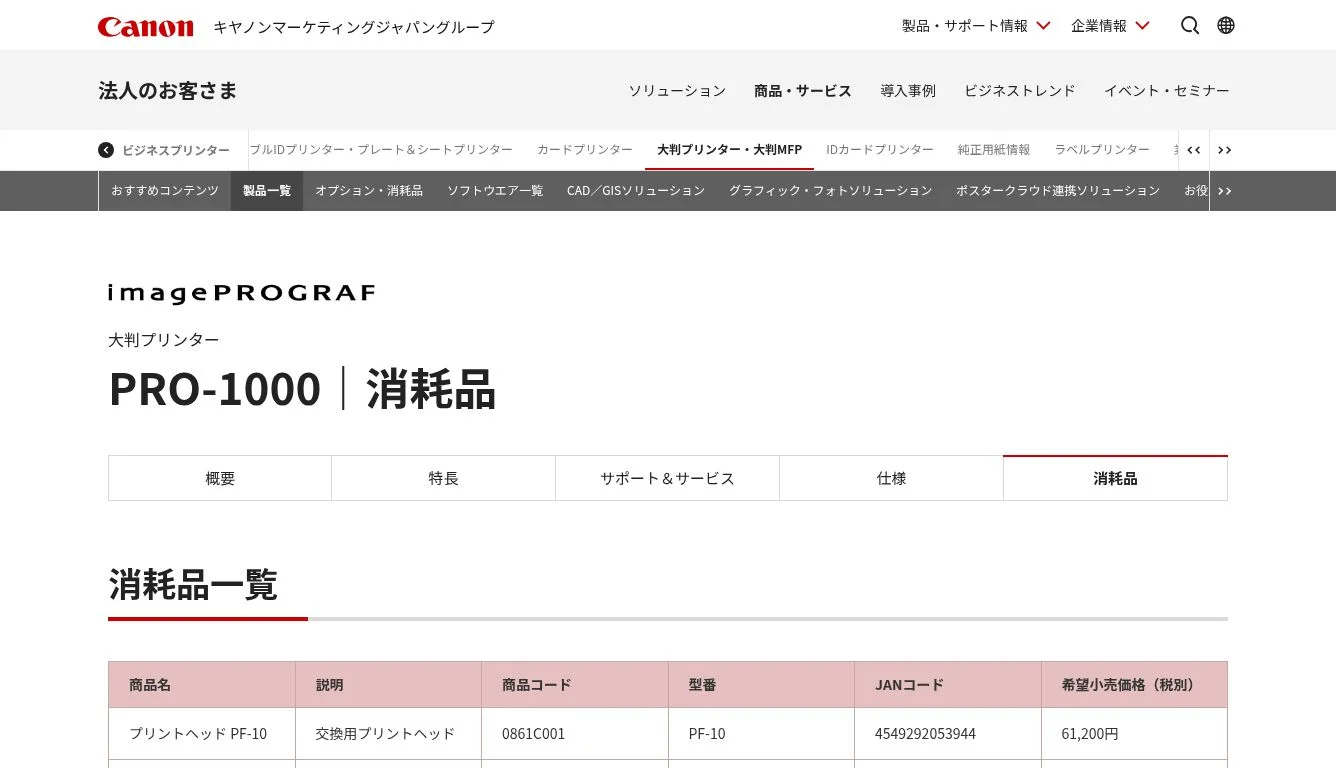Click the キヤノンマーケティングジャパングループ text
Screen dimensions: 1336x768
(354, 27)
